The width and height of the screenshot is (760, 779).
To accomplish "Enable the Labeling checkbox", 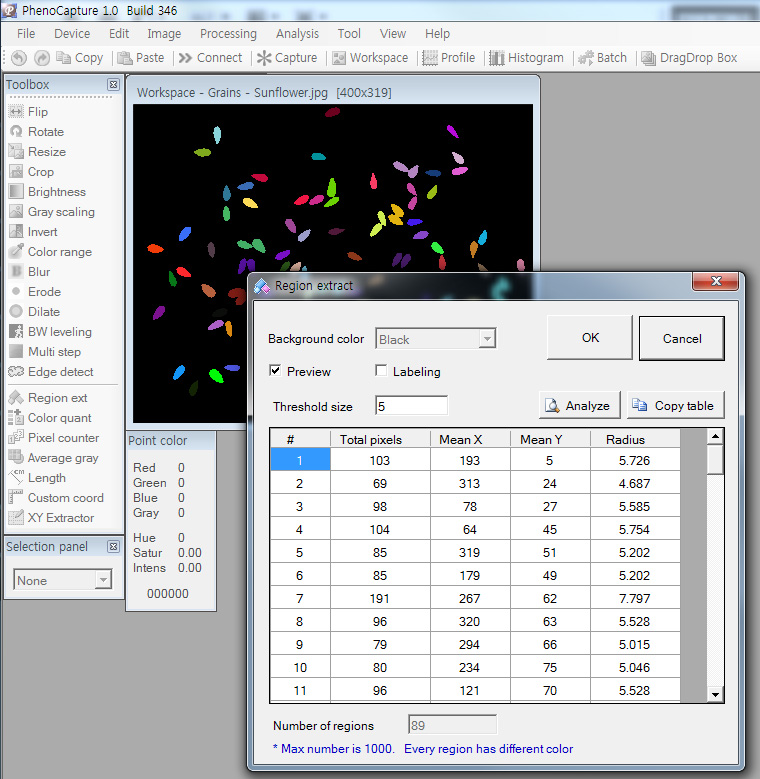I will pos(381,371).
